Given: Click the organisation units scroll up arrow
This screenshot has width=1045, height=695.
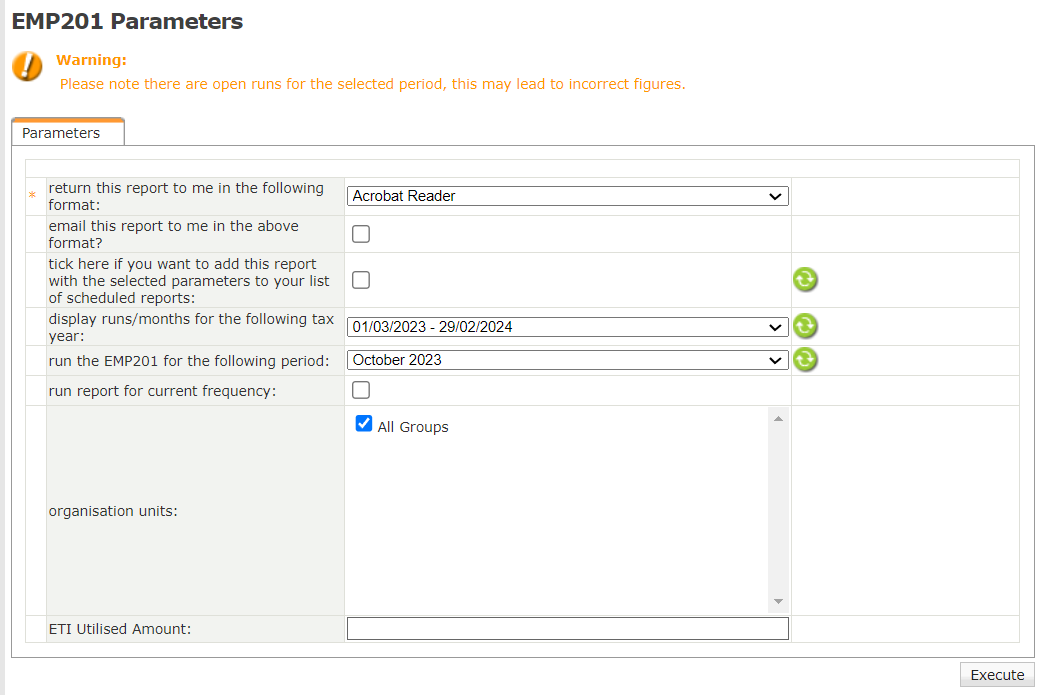Looking at the screenshot, I should click(x=778, y=418).
